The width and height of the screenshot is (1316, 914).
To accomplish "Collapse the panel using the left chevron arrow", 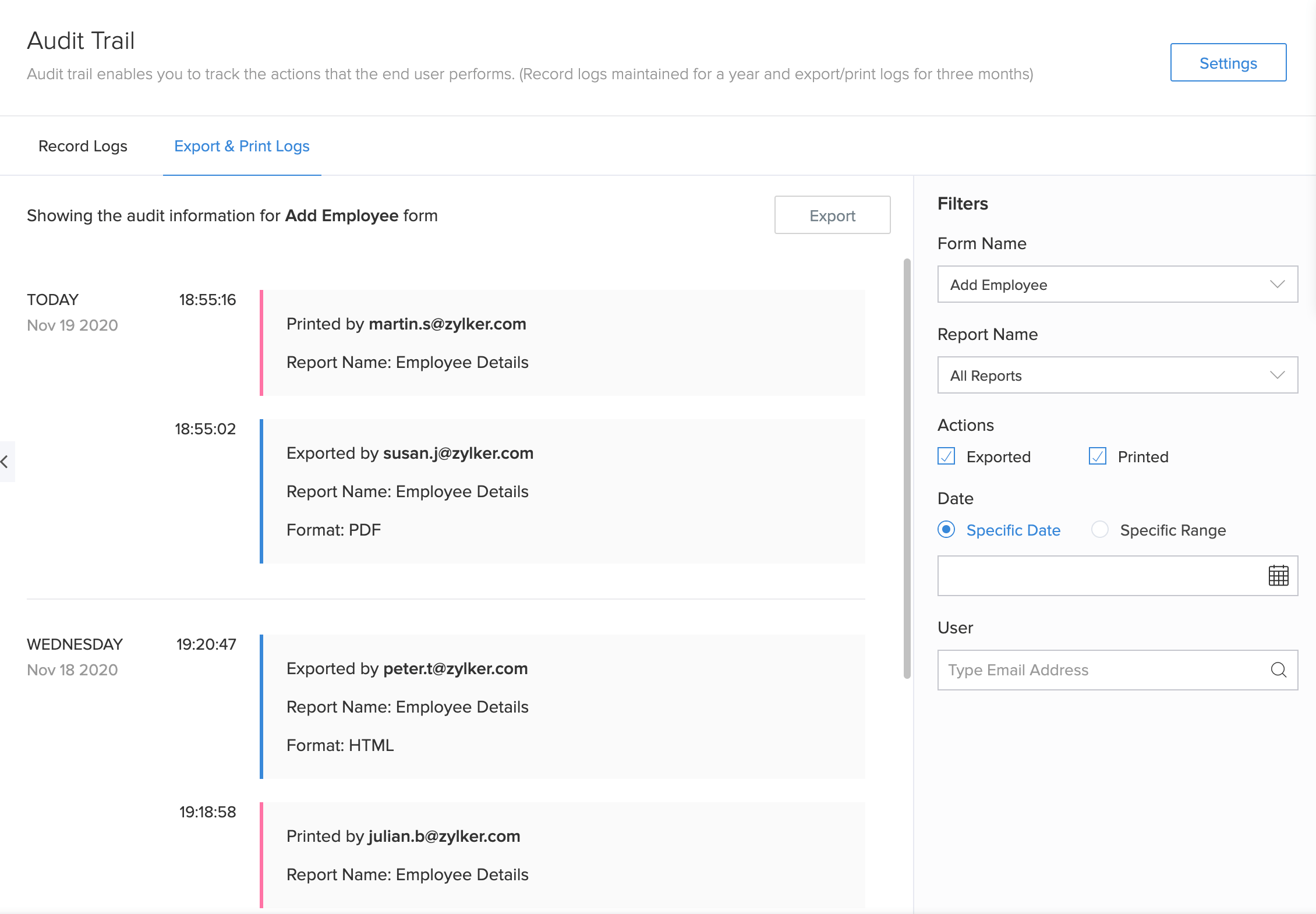I will tap(5, 461).
